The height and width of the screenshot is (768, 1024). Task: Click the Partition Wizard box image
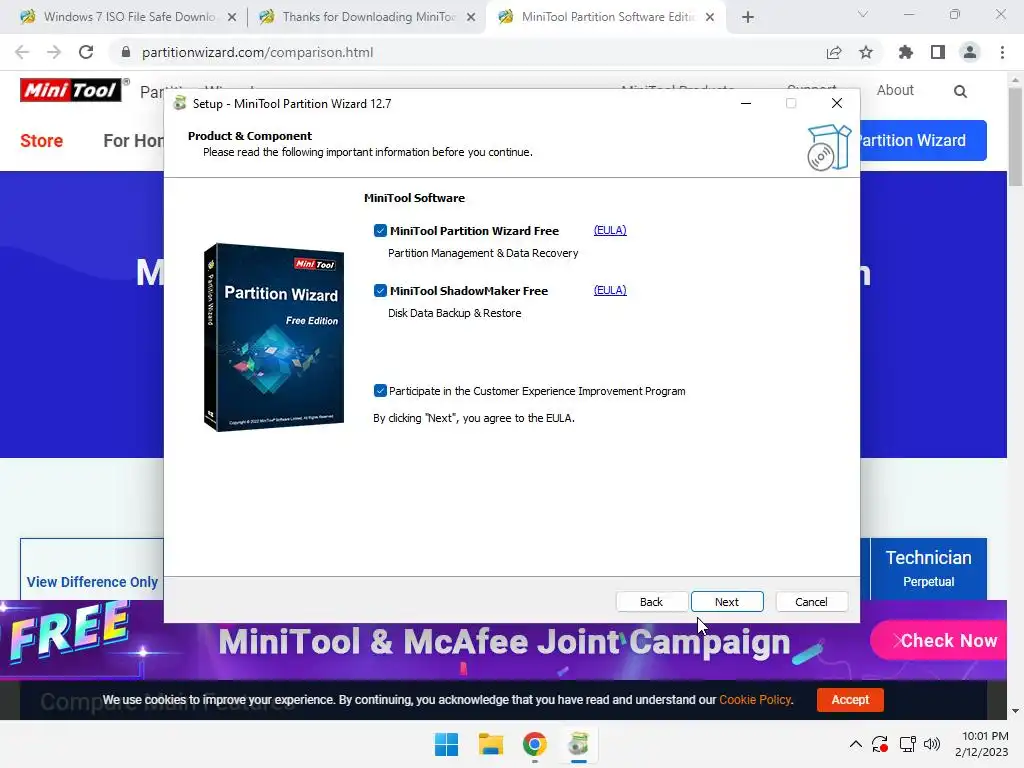tap(274, 337)
